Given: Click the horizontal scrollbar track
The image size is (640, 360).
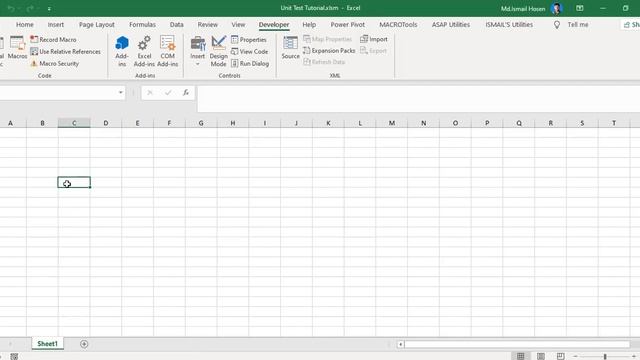Looking at the screenshot, I should pos(517,344).
